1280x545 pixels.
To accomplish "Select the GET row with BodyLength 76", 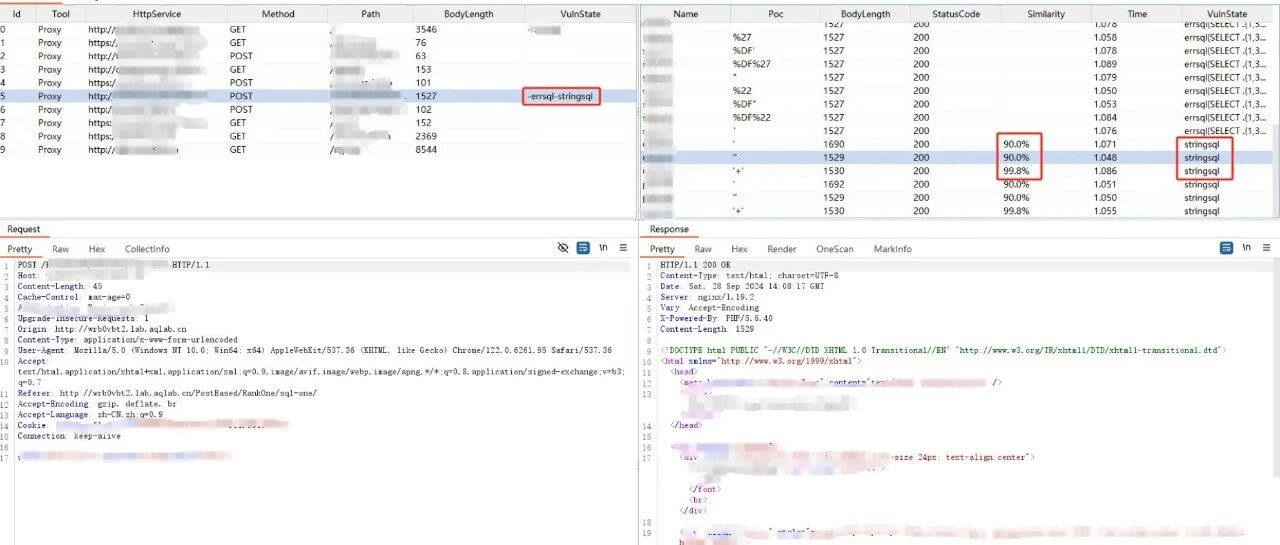I will click(318, 43).
